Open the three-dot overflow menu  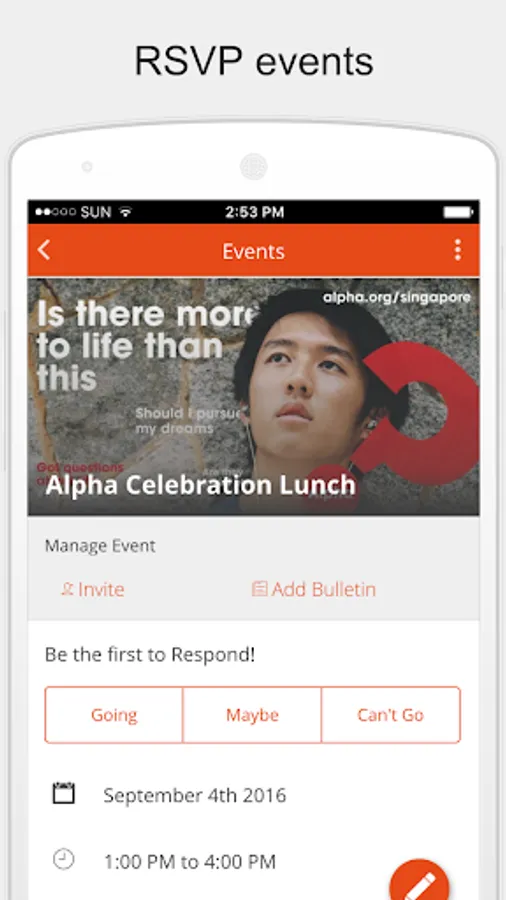click(x=457, y=250)
